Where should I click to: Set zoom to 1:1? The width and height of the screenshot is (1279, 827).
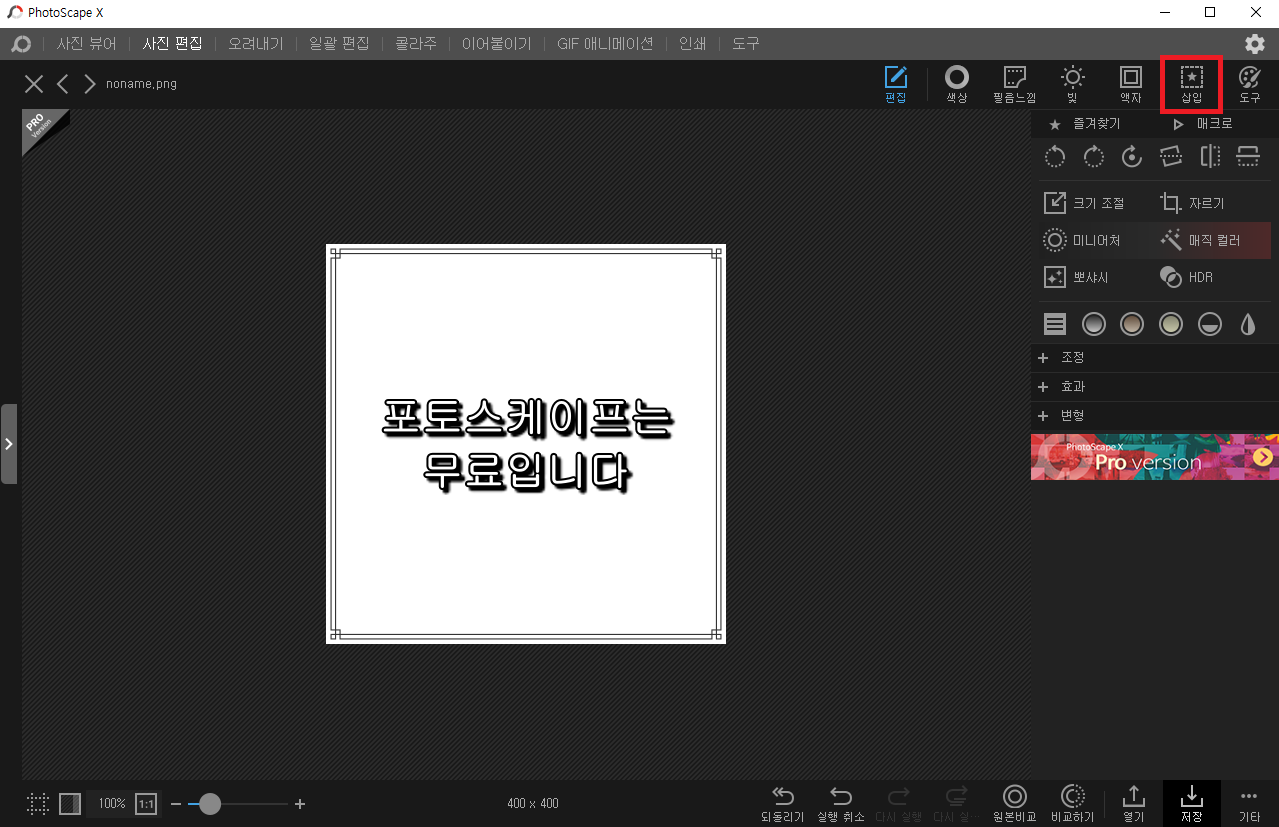pyautogui.click(x=146, y=803)
